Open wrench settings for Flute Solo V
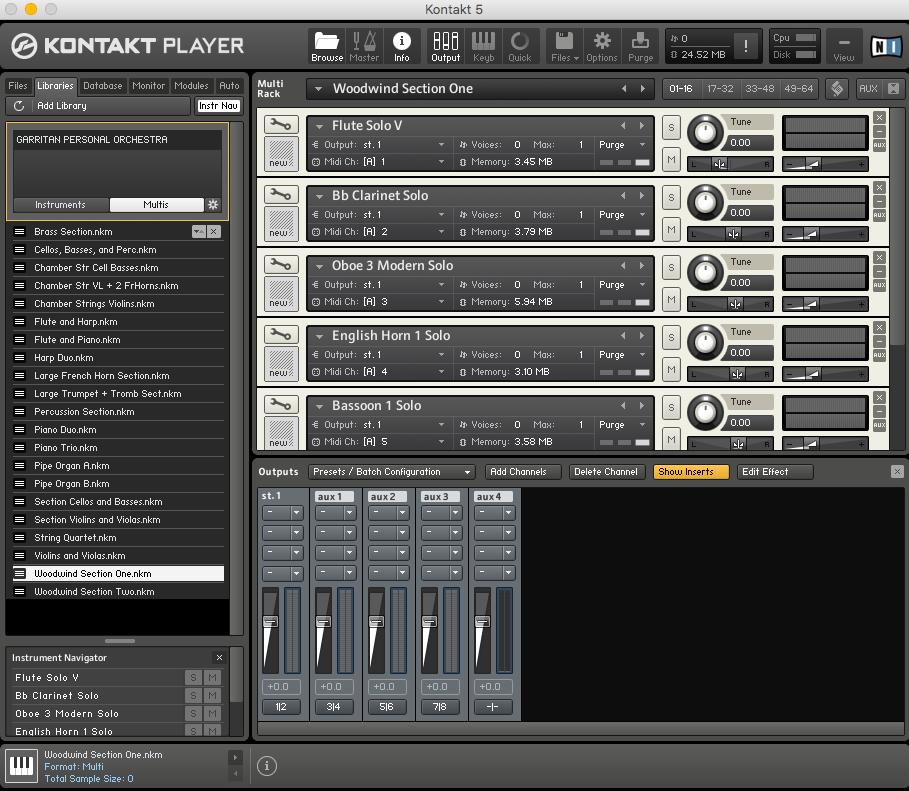Viewport: 909px width, 791px height. [x=281, y=124]
